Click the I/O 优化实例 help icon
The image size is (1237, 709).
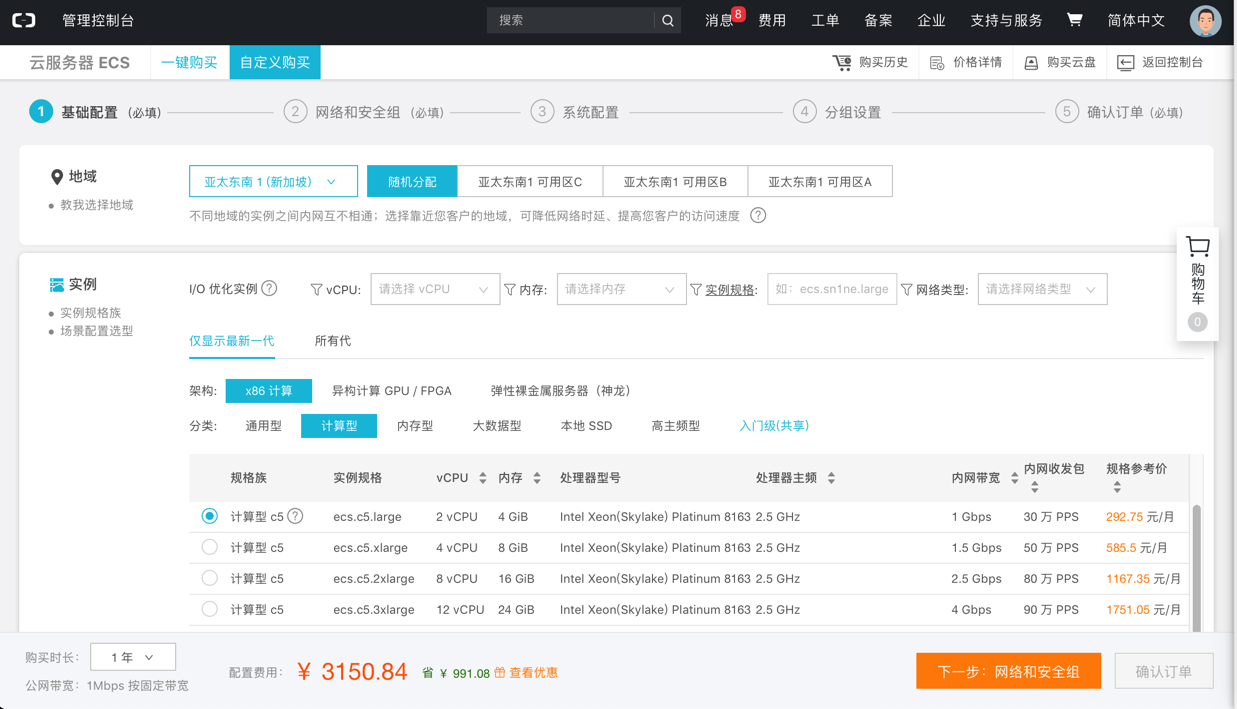pos(269,289)
